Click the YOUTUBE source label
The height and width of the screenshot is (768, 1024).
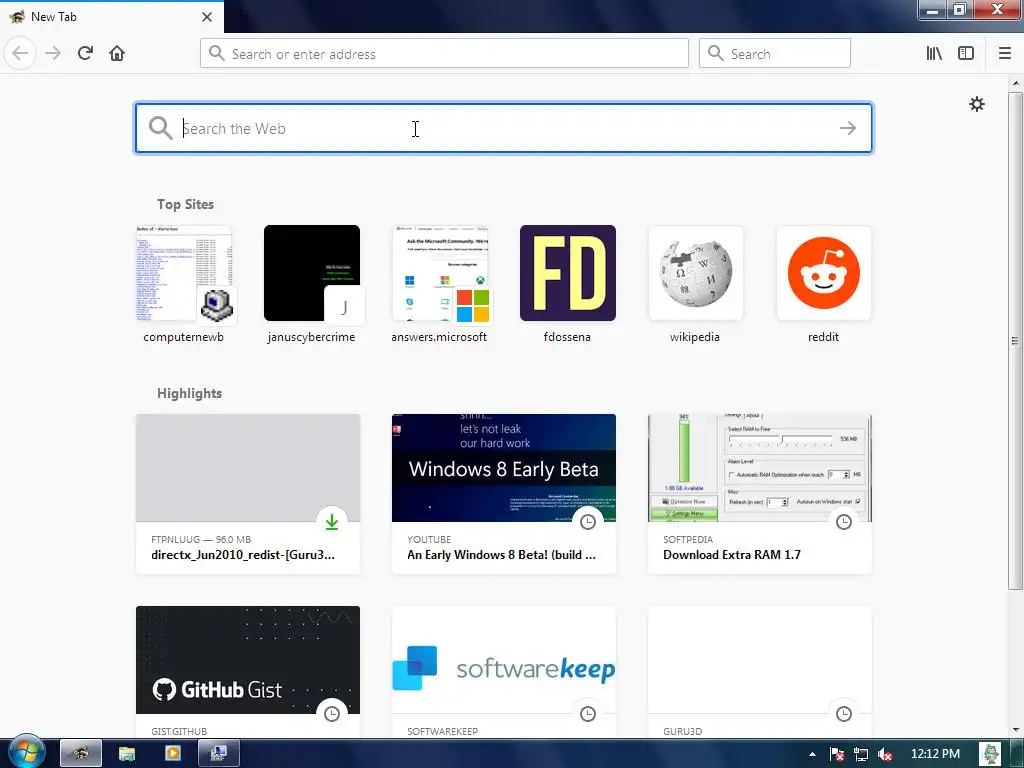coord(429,539)
